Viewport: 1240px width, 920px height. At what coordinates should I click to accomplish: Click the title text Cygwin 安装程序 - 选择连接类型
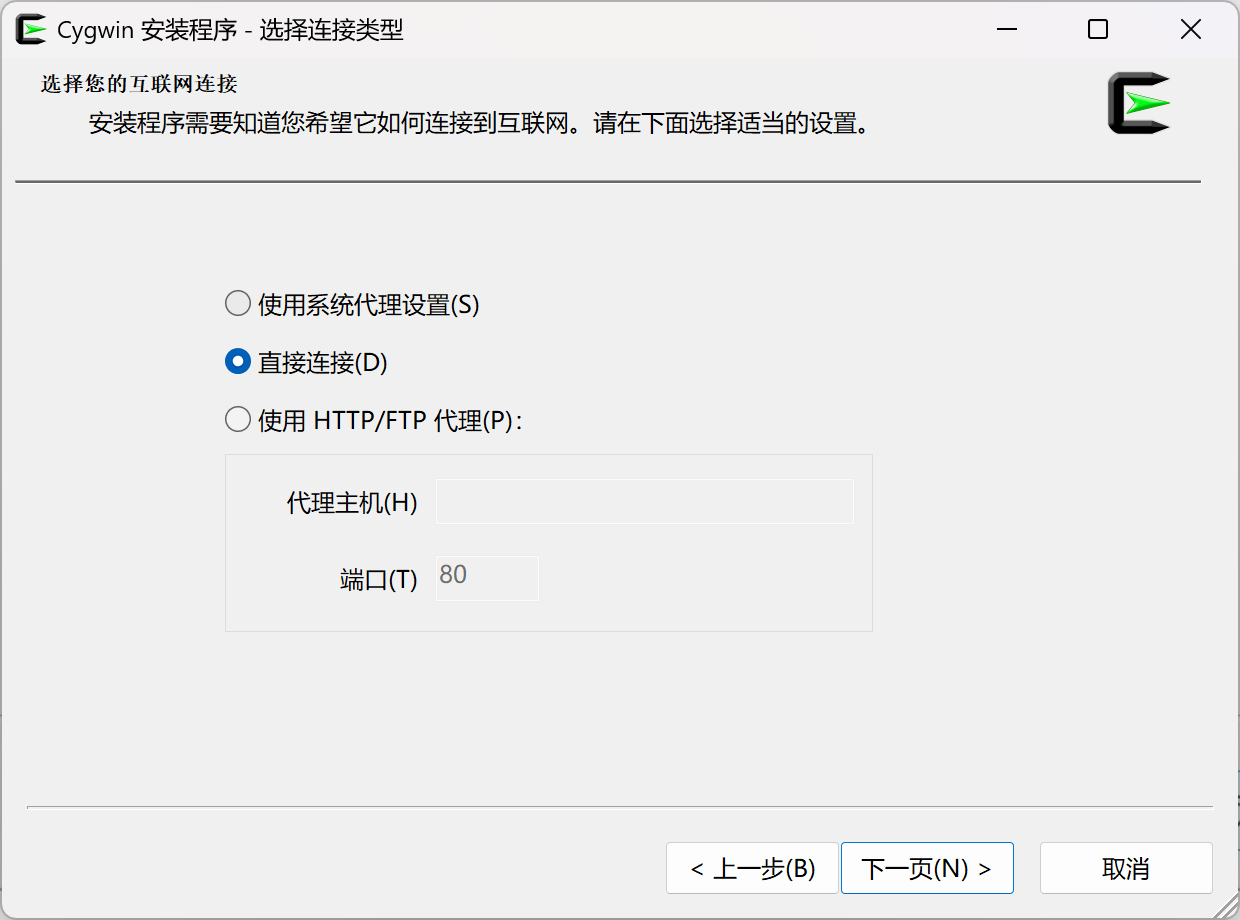(x=231, y=30)
